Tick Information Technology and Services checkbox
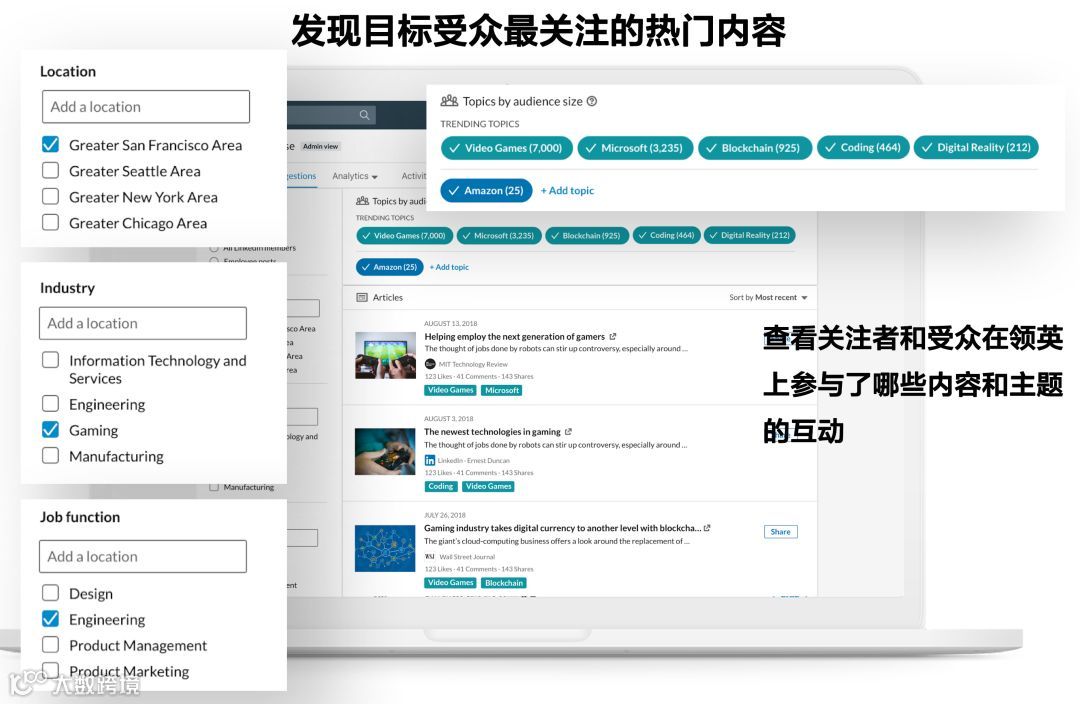The height and width of the screenshot is (704, 1080). 50,360
